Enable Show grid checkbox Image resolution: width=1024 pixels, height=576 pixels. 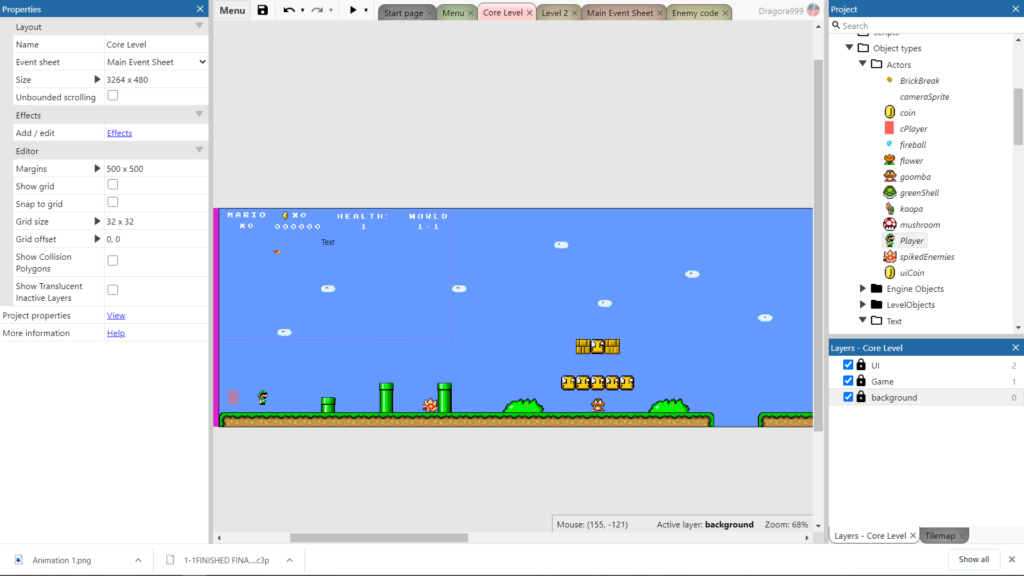pyautogui.click(x=113, y=185)
